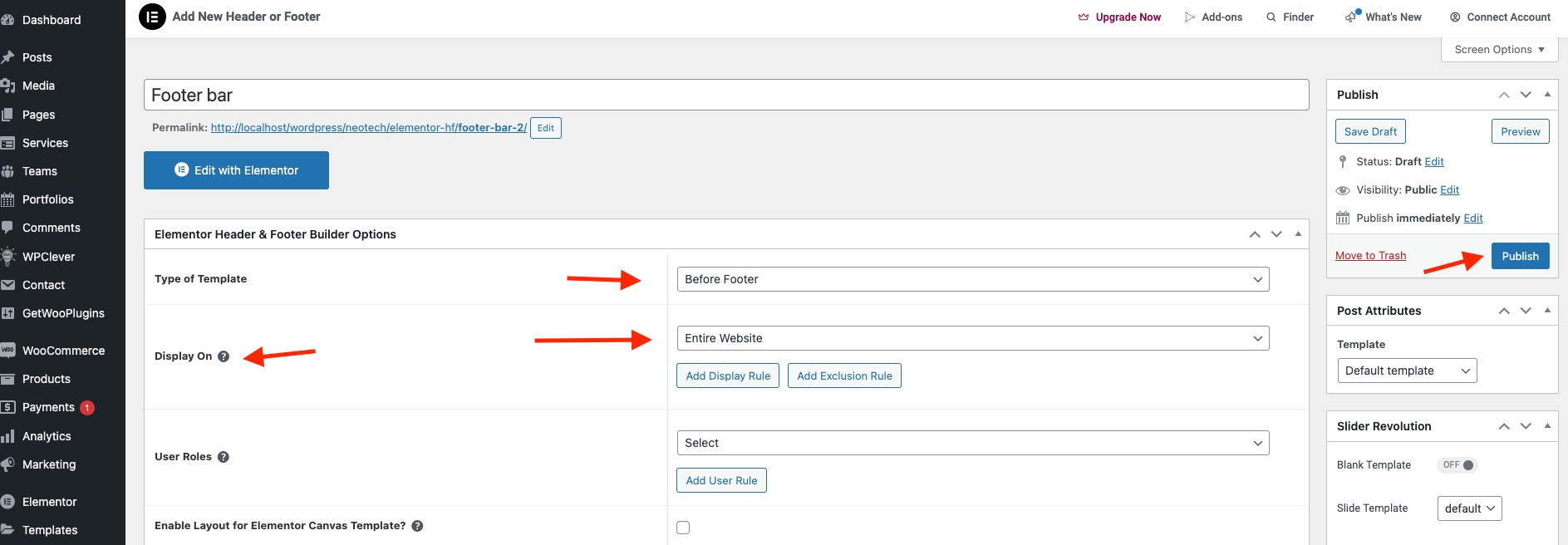The width and height of the screenshot is (1568, 545).
Task: Toggle the Blank Template switch
Action: click(1457, 465)
